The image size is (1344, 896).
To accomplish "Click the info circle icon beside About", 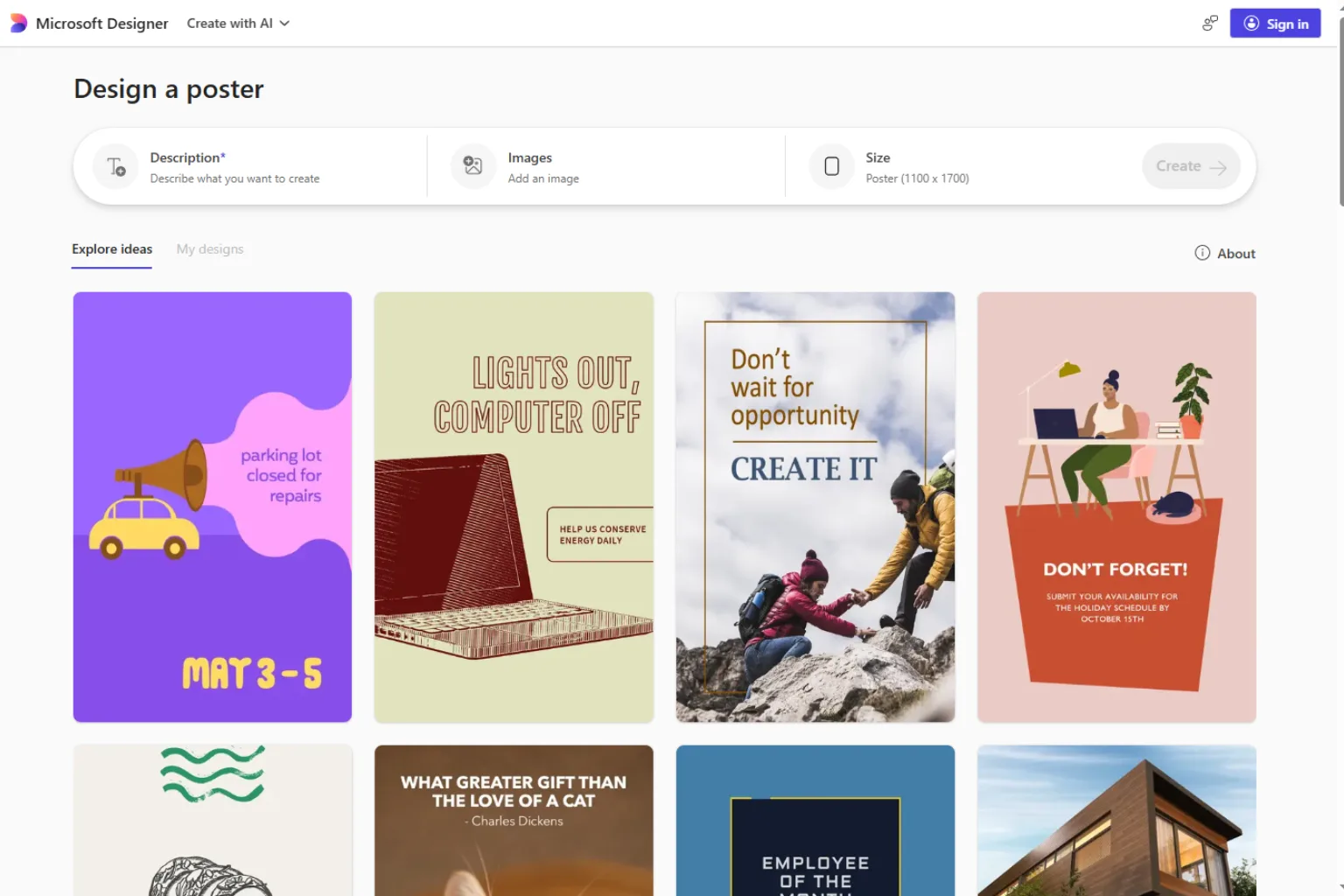I will tap(1202, 253).
